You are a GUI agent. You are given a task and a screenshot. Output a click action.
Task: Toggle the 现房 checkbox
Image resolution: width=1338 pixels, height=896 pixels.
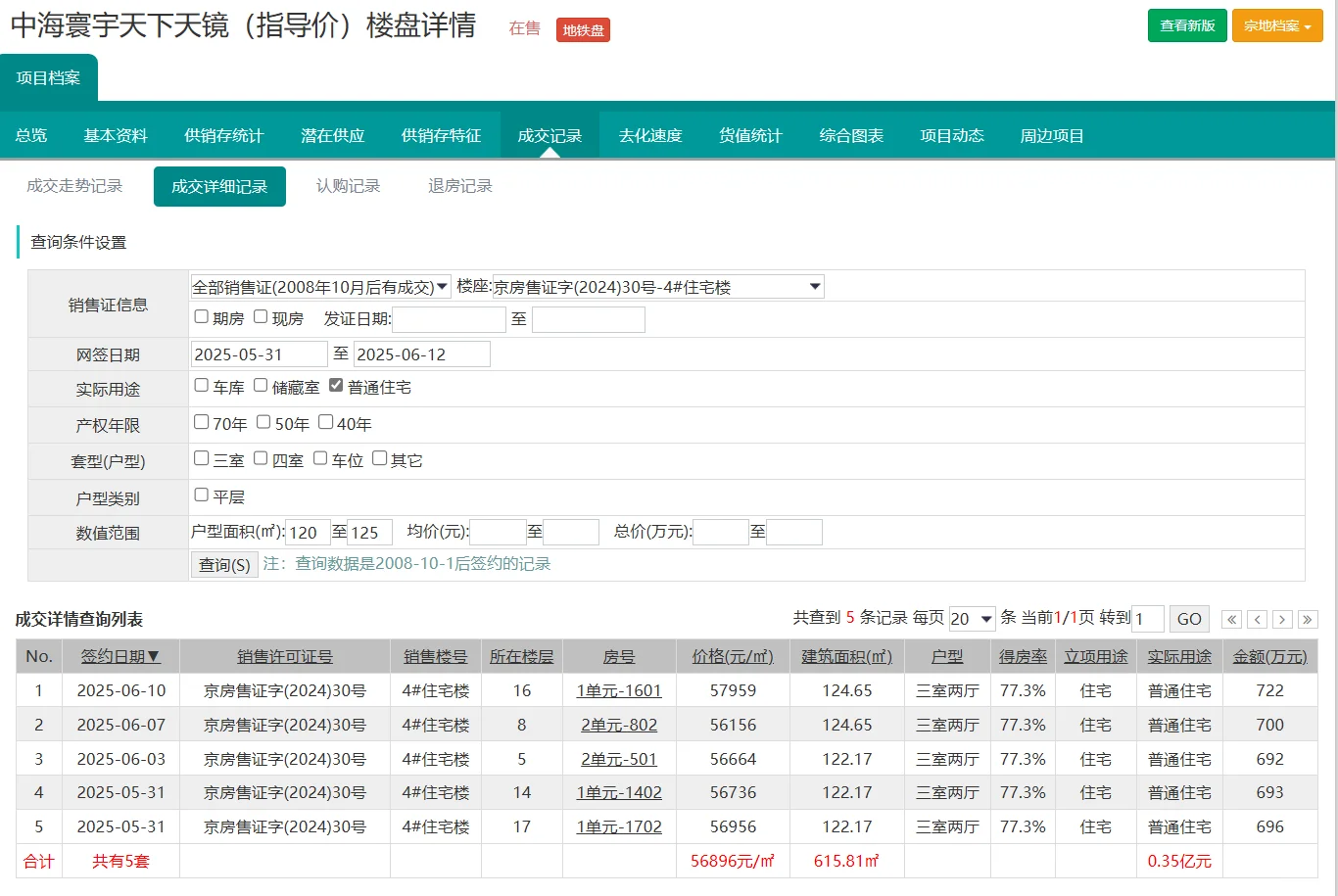pos(261,316)
